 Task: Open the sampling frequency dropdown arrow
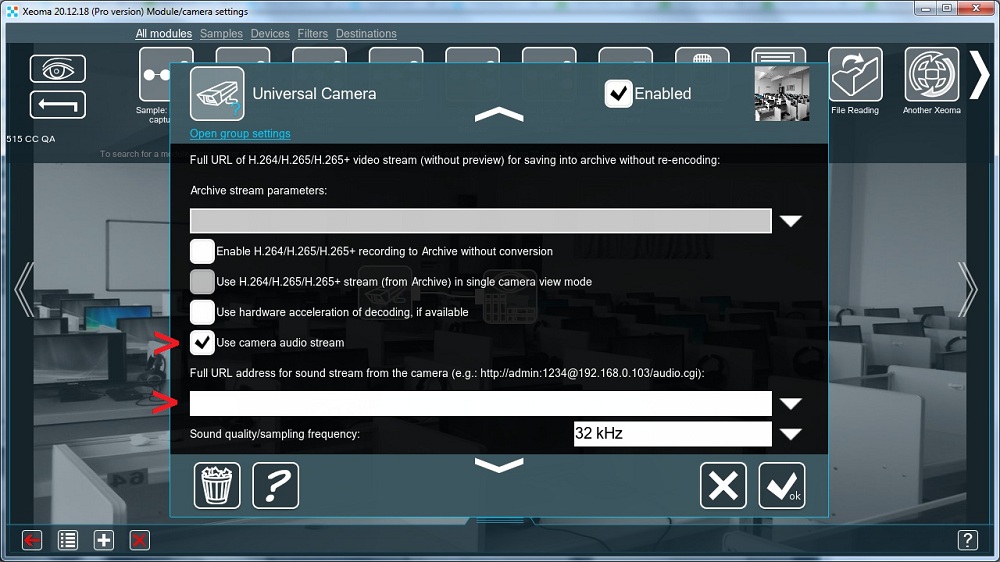coord(791,434)
